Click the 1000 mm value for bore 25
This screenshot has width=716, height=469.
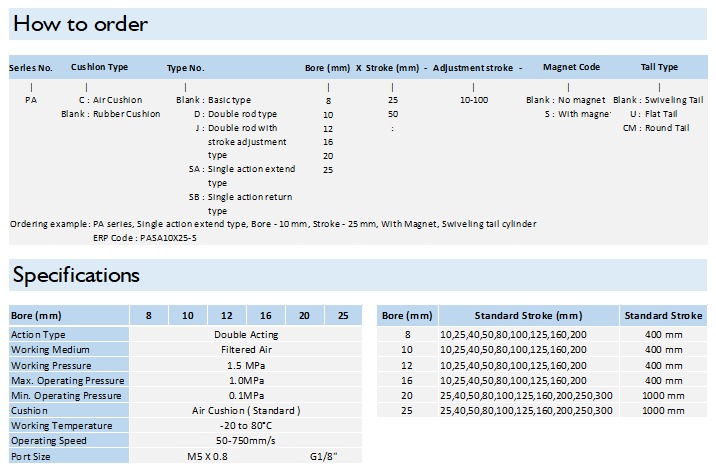663,410
